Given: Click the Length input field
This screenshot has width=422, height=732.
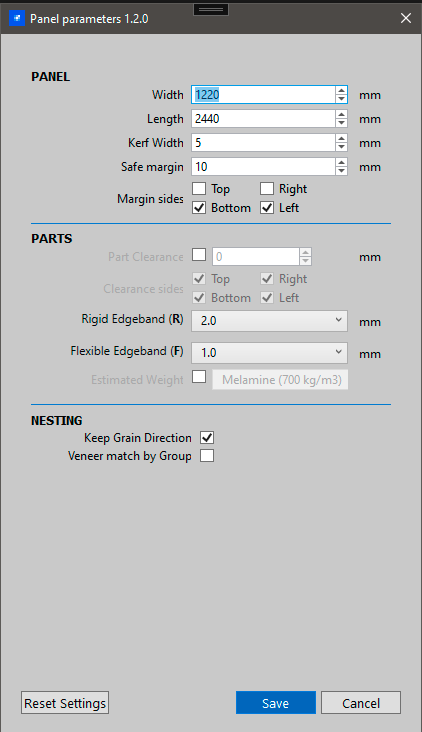Looking at the screenshot, I should click(x=263, y=119).
